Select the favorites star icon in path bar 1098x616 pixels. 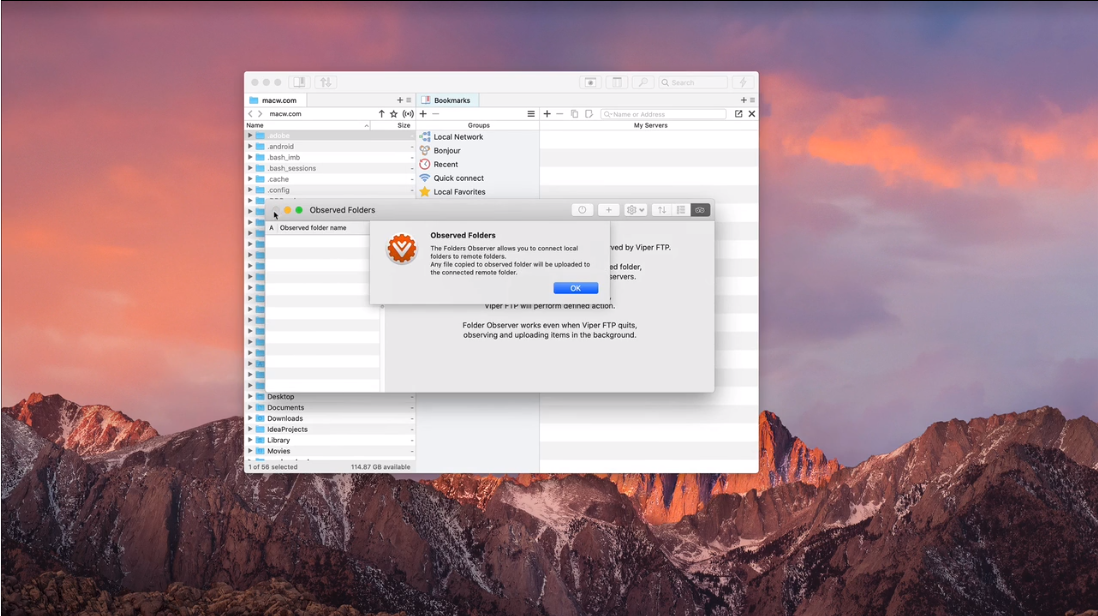[393, 113]
